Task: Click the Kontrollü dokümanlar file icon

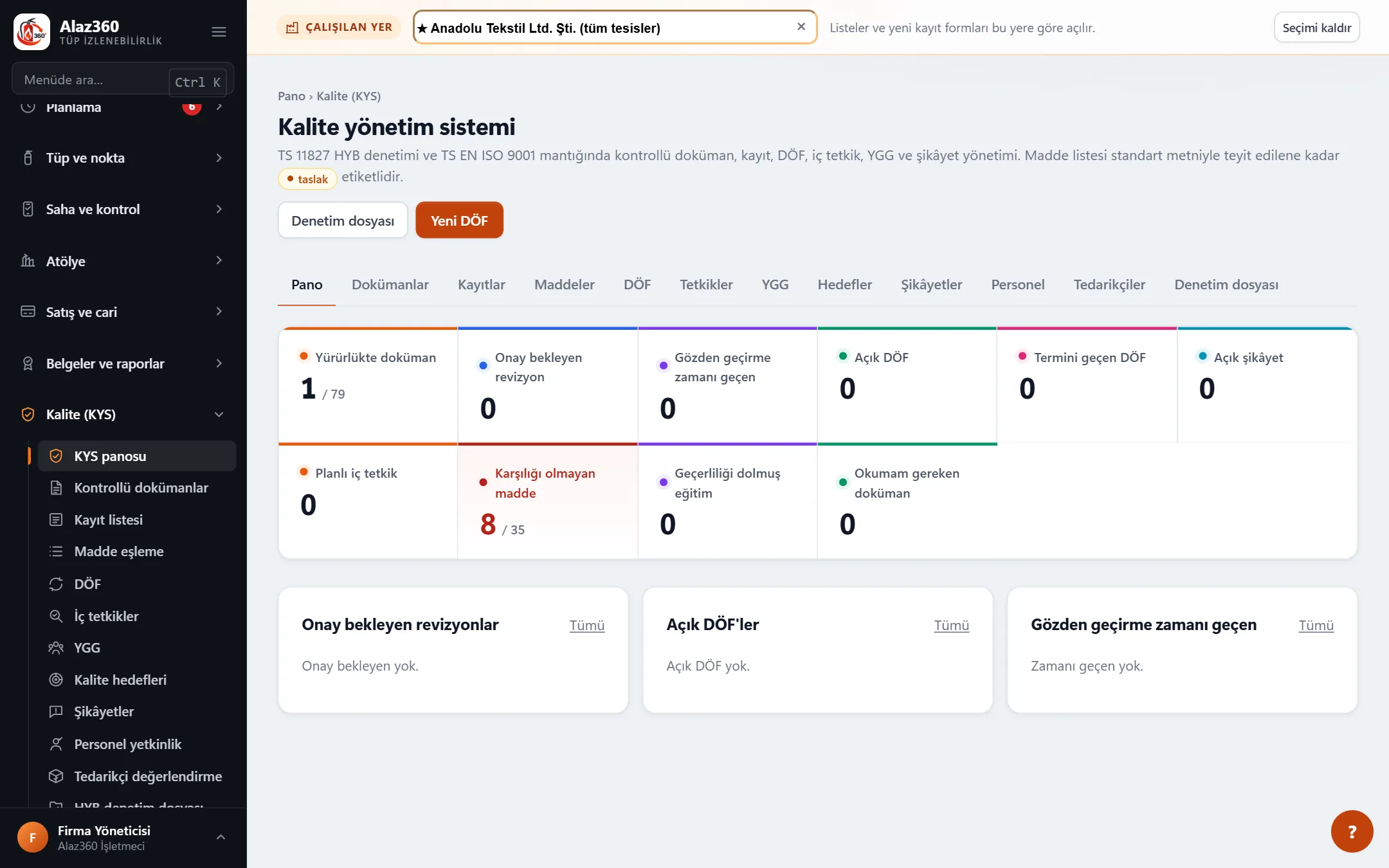Action: point(56,487)
